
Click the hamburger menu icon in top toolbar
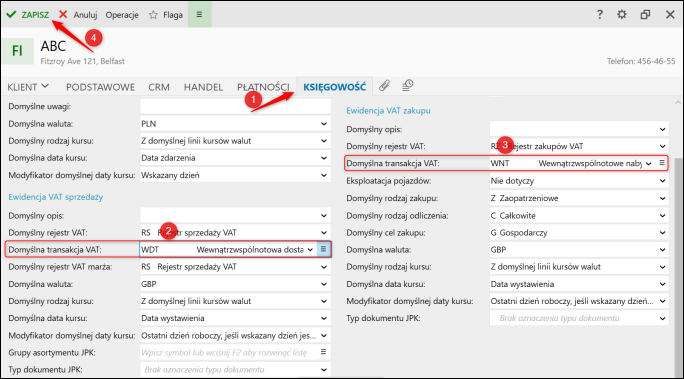pyautogui.click(x=199, y=14)
